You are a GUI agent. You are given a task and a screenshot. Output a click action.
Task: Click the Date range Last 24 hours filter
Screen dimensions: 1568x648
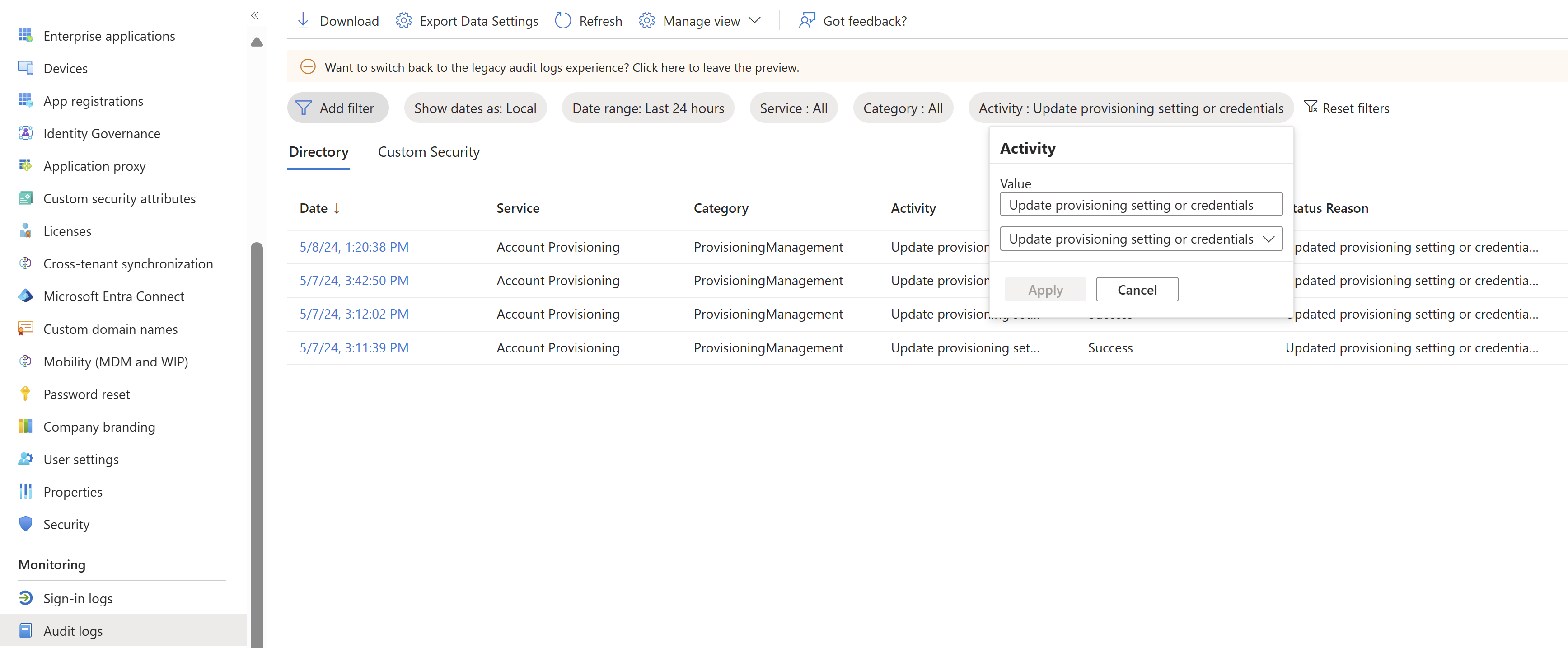point(648,108)
